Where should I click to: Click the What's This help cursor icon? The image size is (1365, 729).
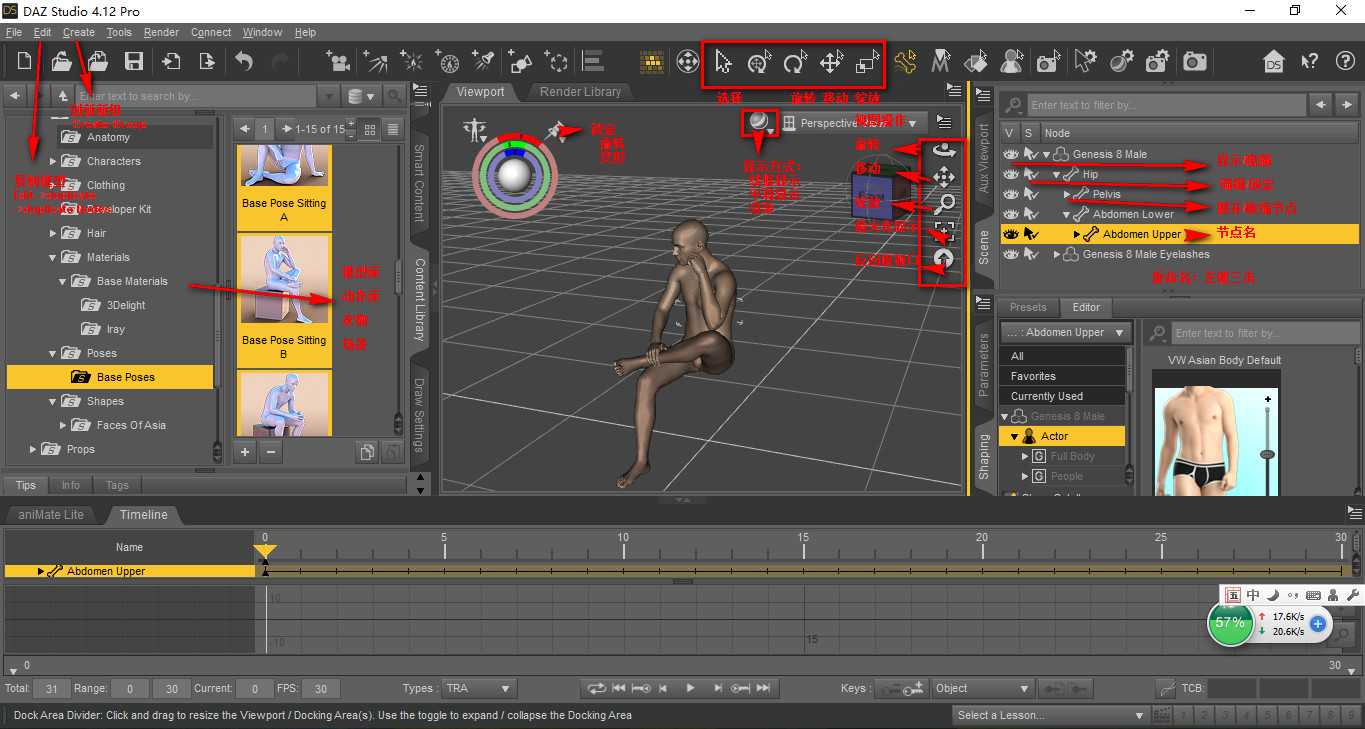1310,62
